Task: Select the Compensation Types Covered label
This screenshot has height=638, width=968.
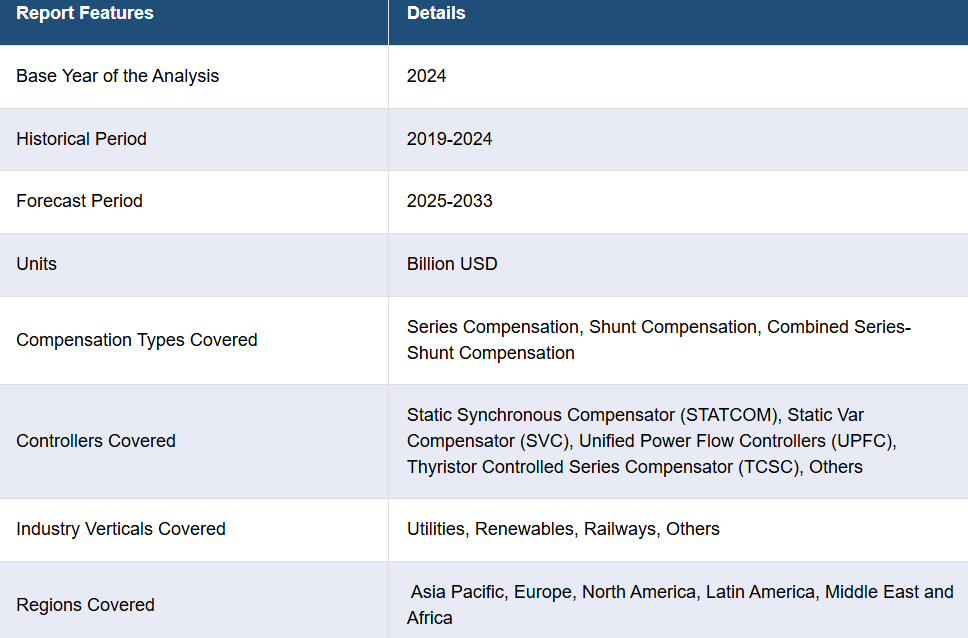Action: point(136,340)
